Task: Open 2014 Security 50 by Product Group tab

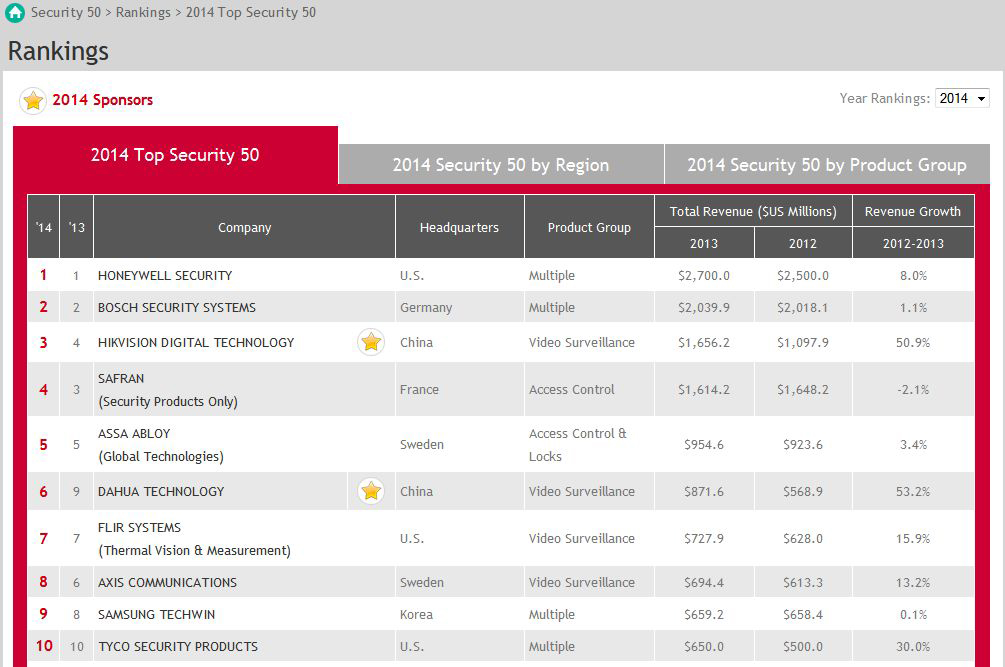Action: (827, 165)
